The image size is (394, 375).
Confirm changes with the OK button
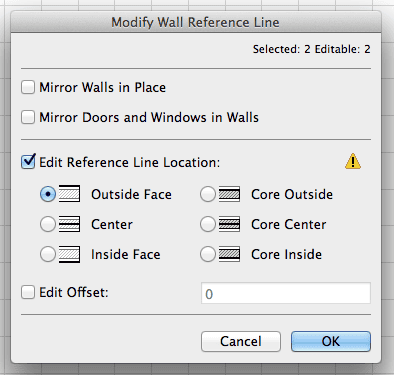[x=331, y=341]
